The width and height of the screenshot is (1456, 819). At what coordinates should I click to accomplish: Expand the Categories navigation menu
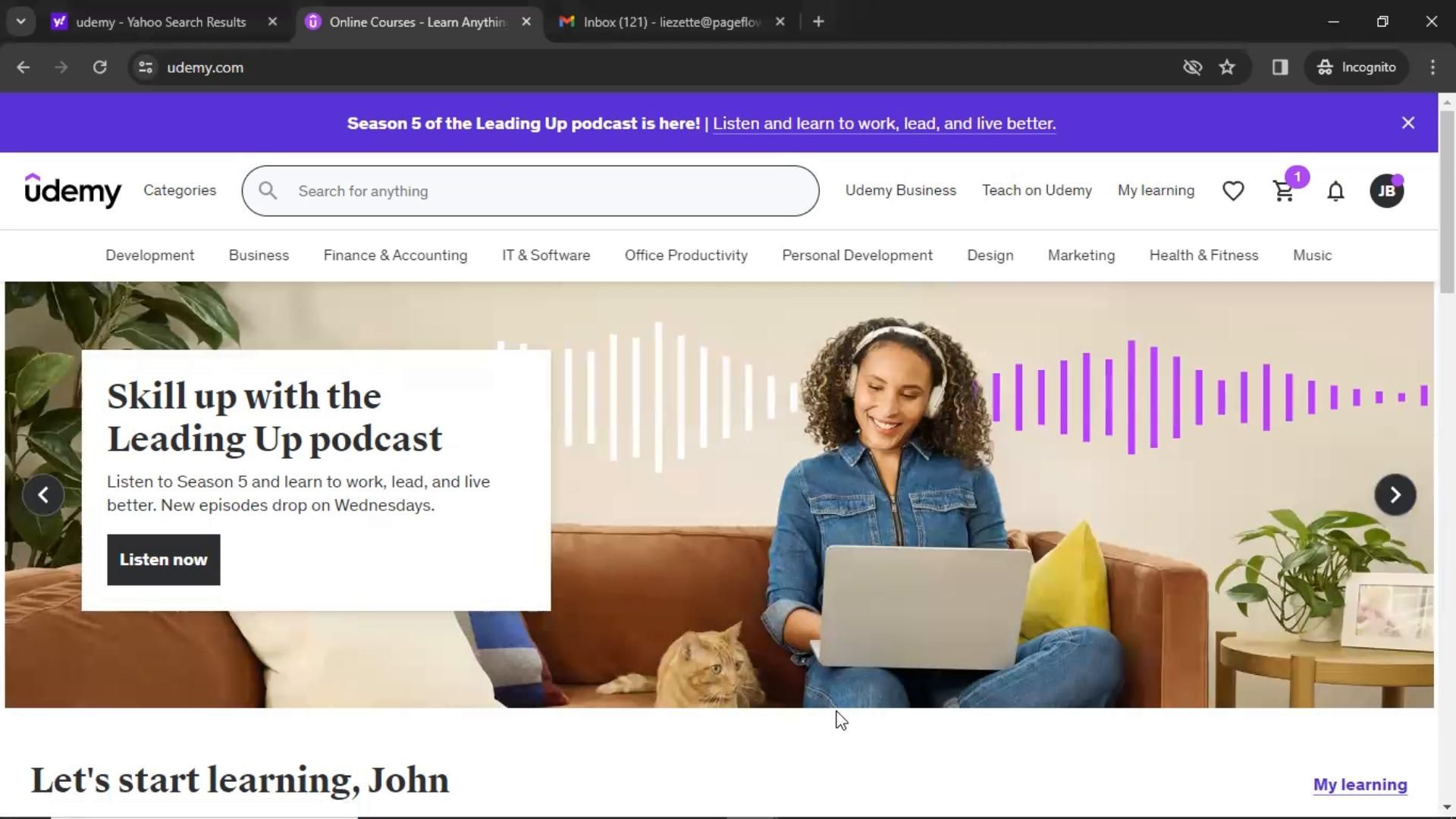(179, 190)
